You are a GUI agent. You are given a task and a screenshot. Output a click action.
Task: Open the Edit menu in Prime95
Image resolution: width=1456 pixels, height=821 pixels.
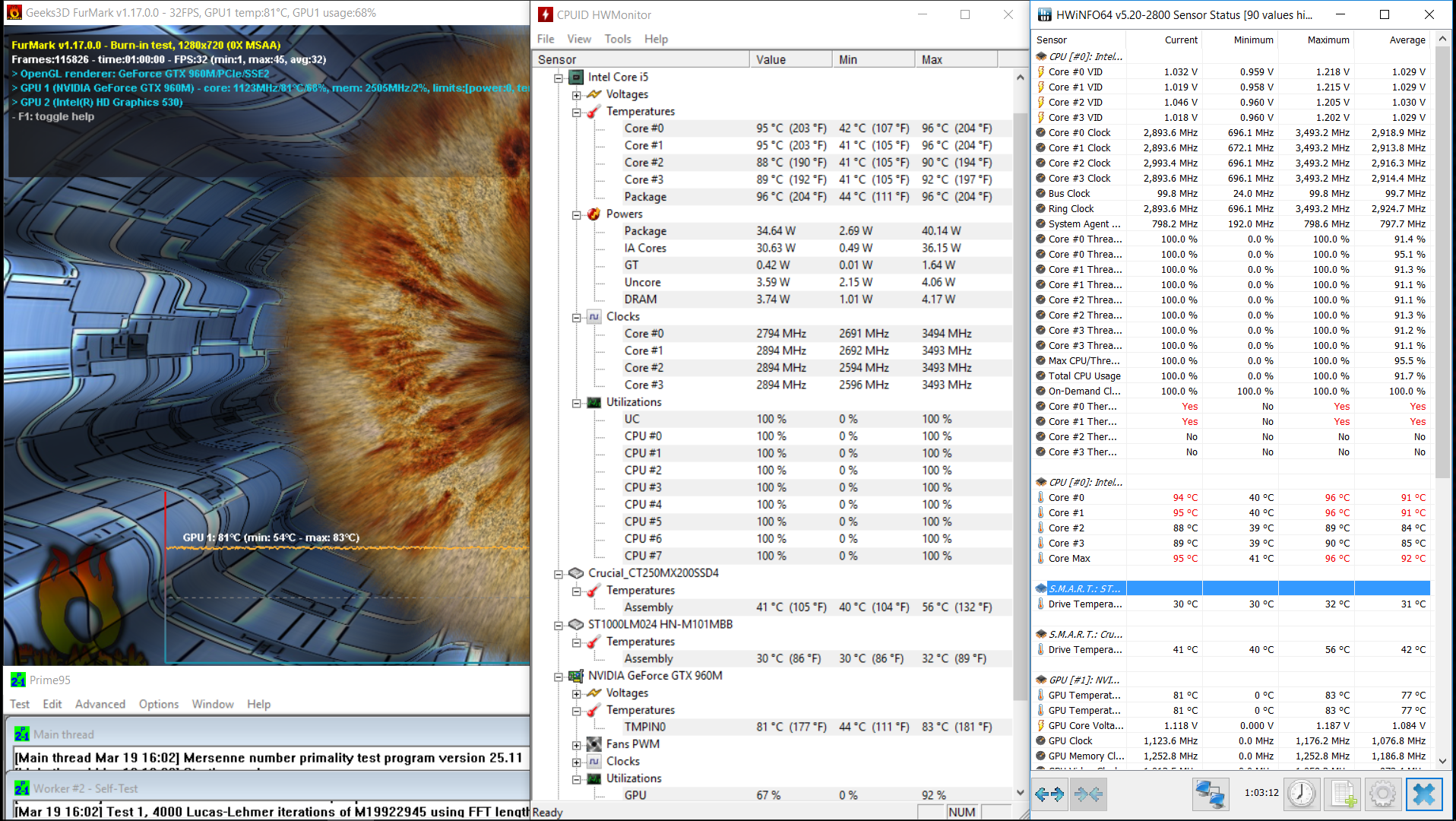pyautogui.click(x=52, y=704)
